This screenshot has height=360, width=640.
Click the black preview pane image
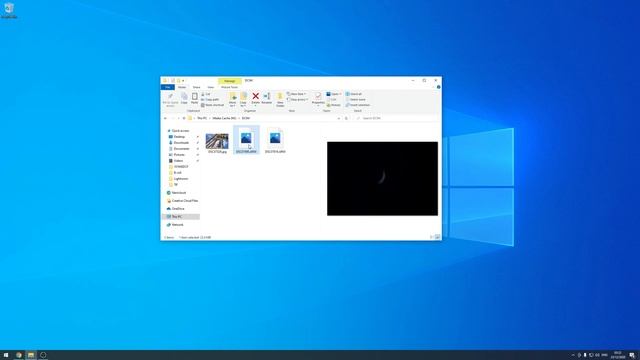click(x=382, y=179)
